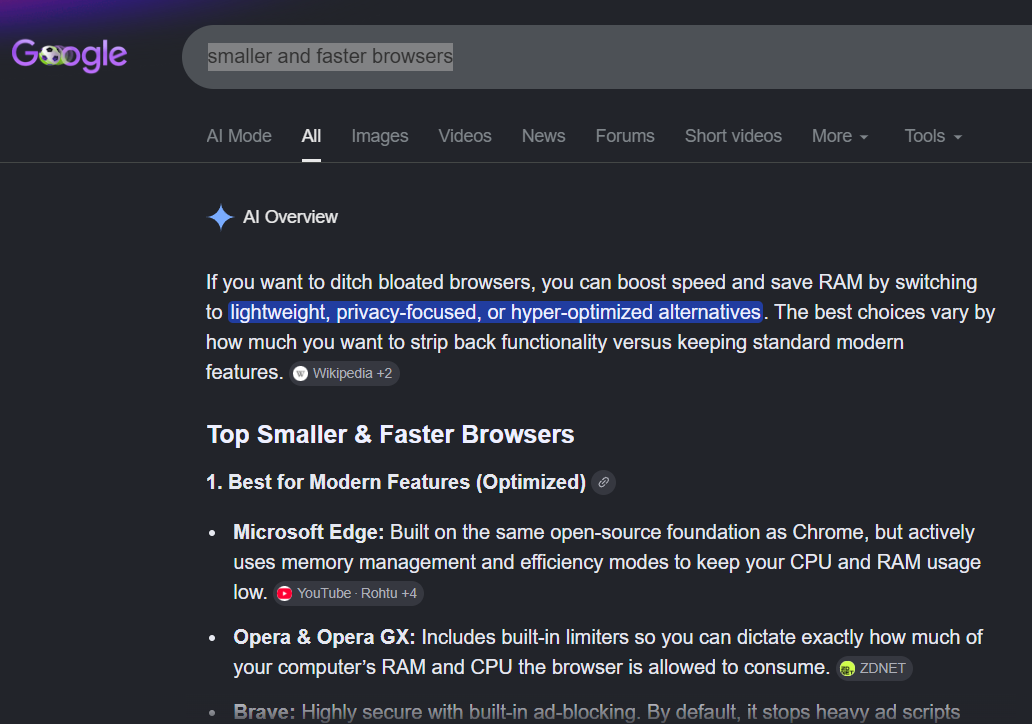Click the Brave bullet label

click(265, 712)
